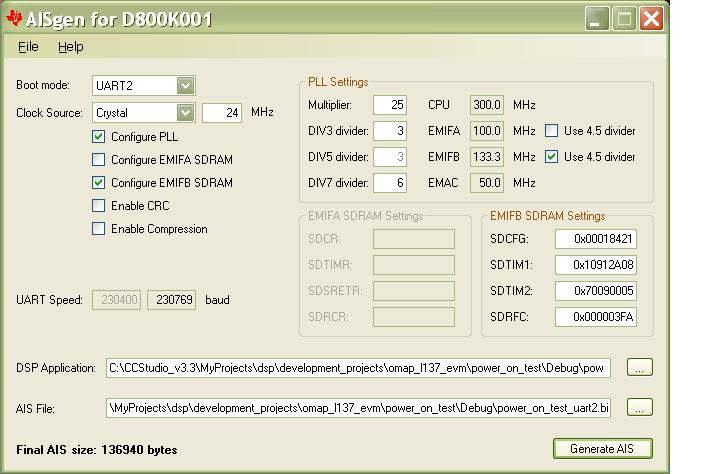Click the CPU 300.0 MHz value box
This screenshot has height=474, width=720.
(x=487, y=105)
